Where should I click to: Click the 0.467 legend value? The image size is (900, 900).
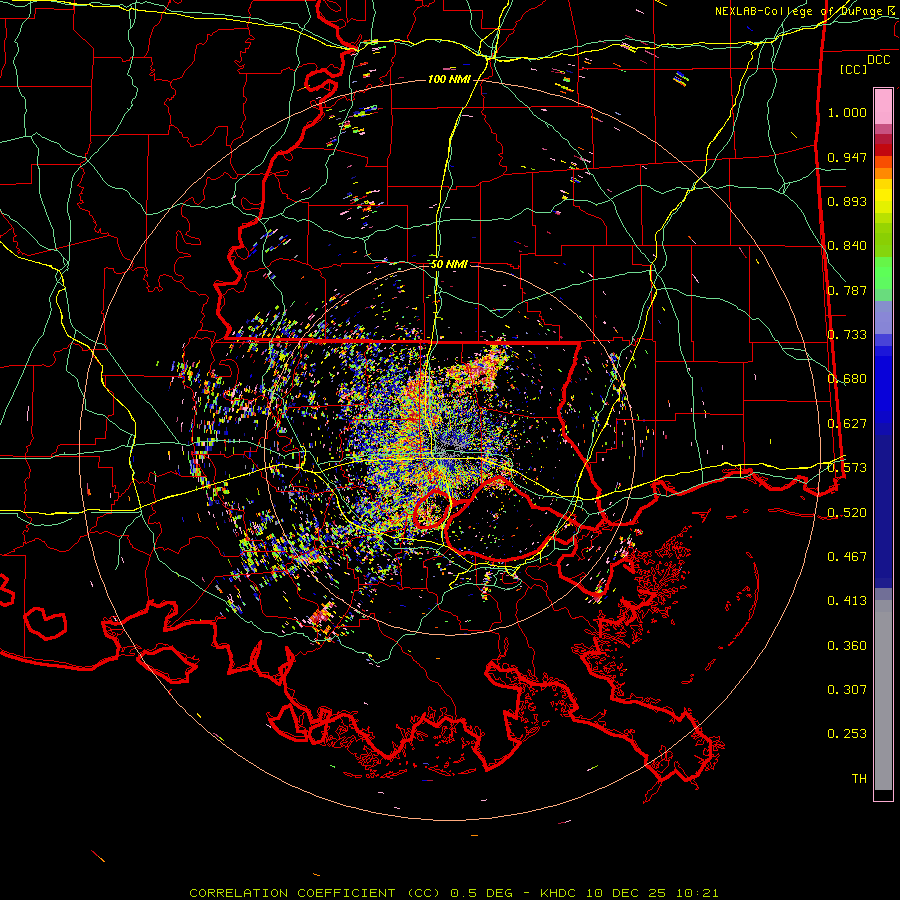pyautogui.click(x=847, y=557)
